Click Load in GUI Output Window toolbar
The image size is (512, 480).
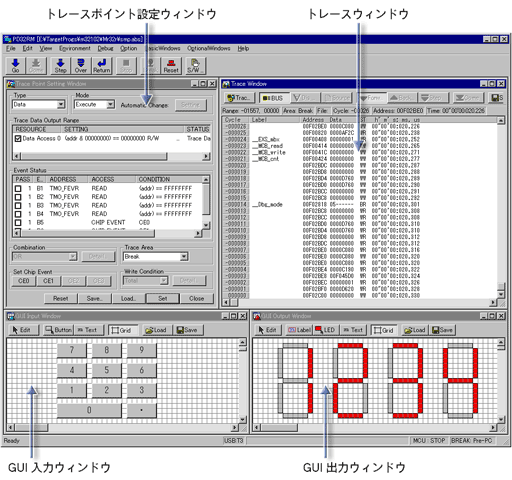415,330
